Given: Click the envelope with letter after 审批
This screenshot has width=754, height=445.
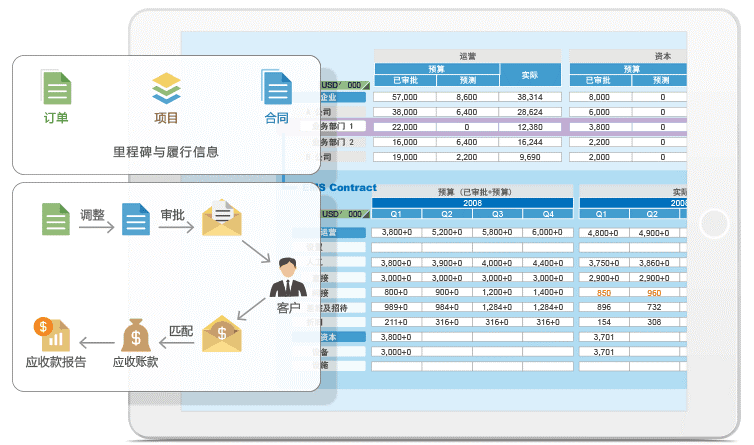Looking at the screenshot, I should (221, 218).
